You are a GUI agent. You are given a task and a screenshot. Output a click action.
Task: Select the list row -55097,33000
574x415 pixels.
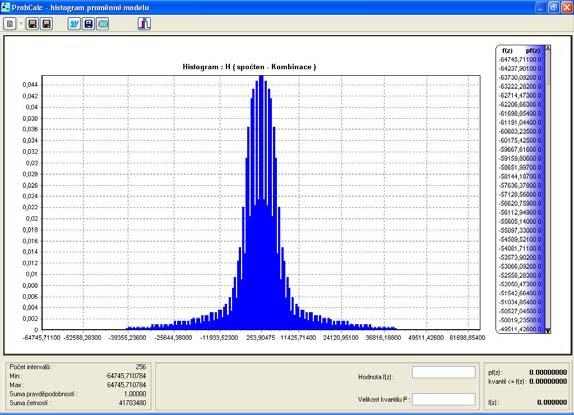tap(520, 231)
